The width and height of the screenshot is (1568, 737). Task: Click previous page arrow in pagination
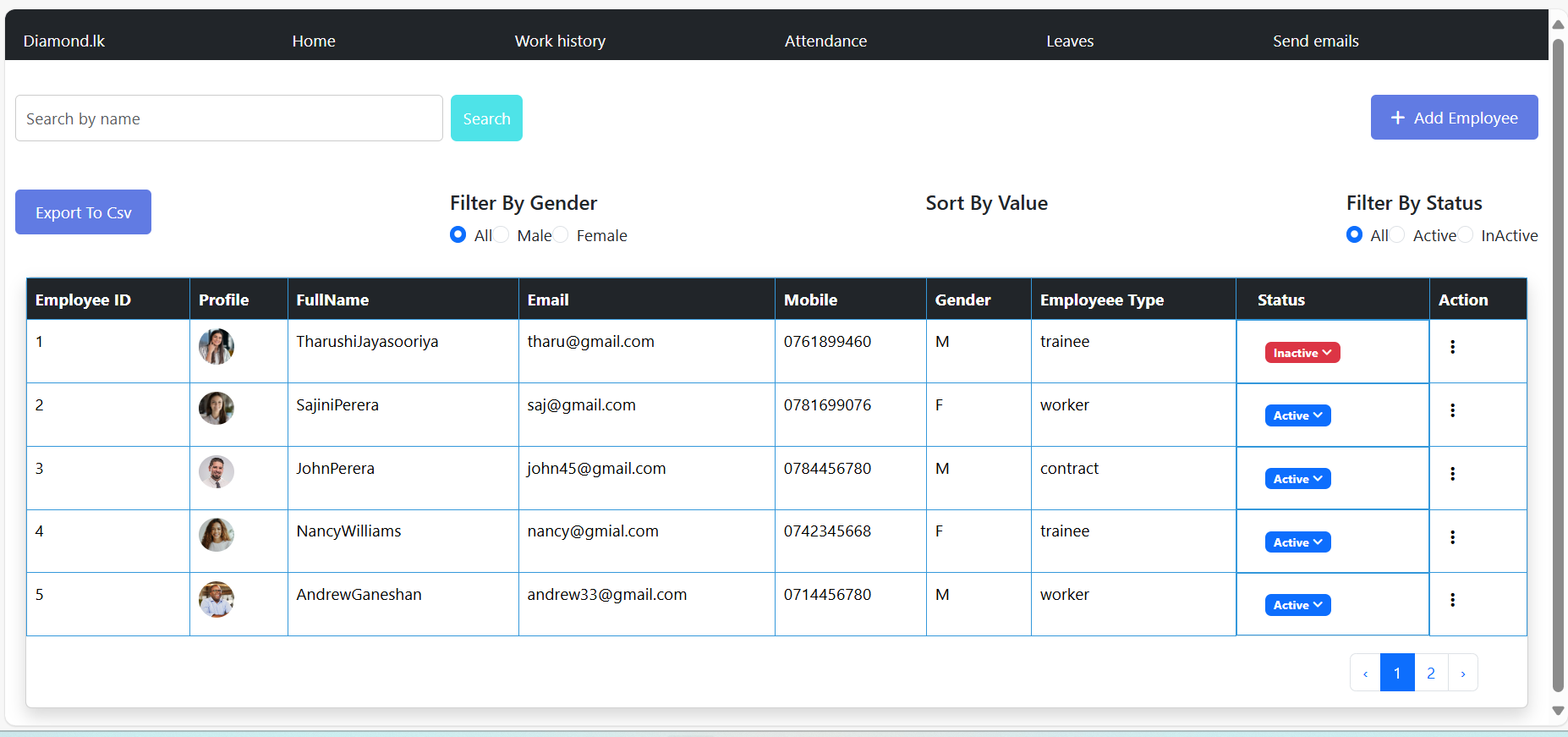tap(1365, 674)
